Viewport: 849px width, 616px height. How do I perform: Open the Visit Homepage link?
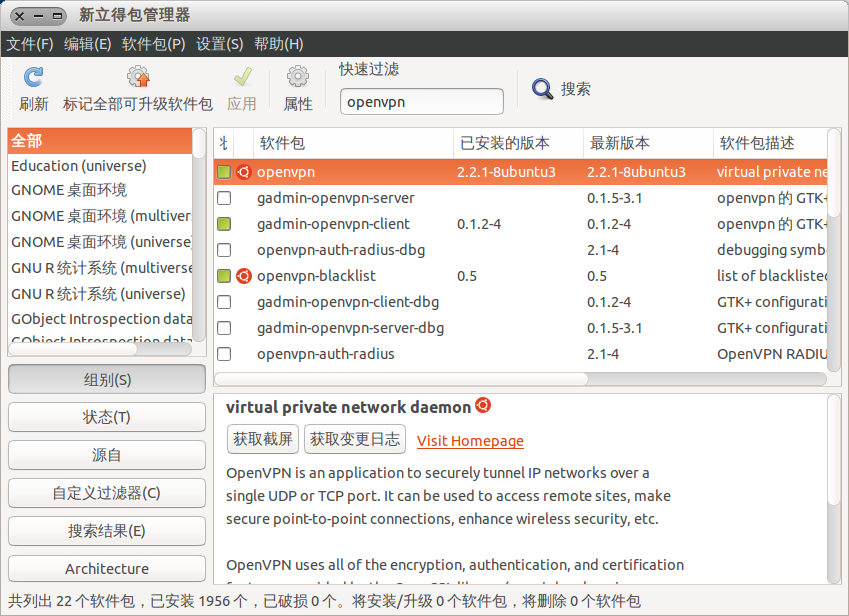(470, 441)
